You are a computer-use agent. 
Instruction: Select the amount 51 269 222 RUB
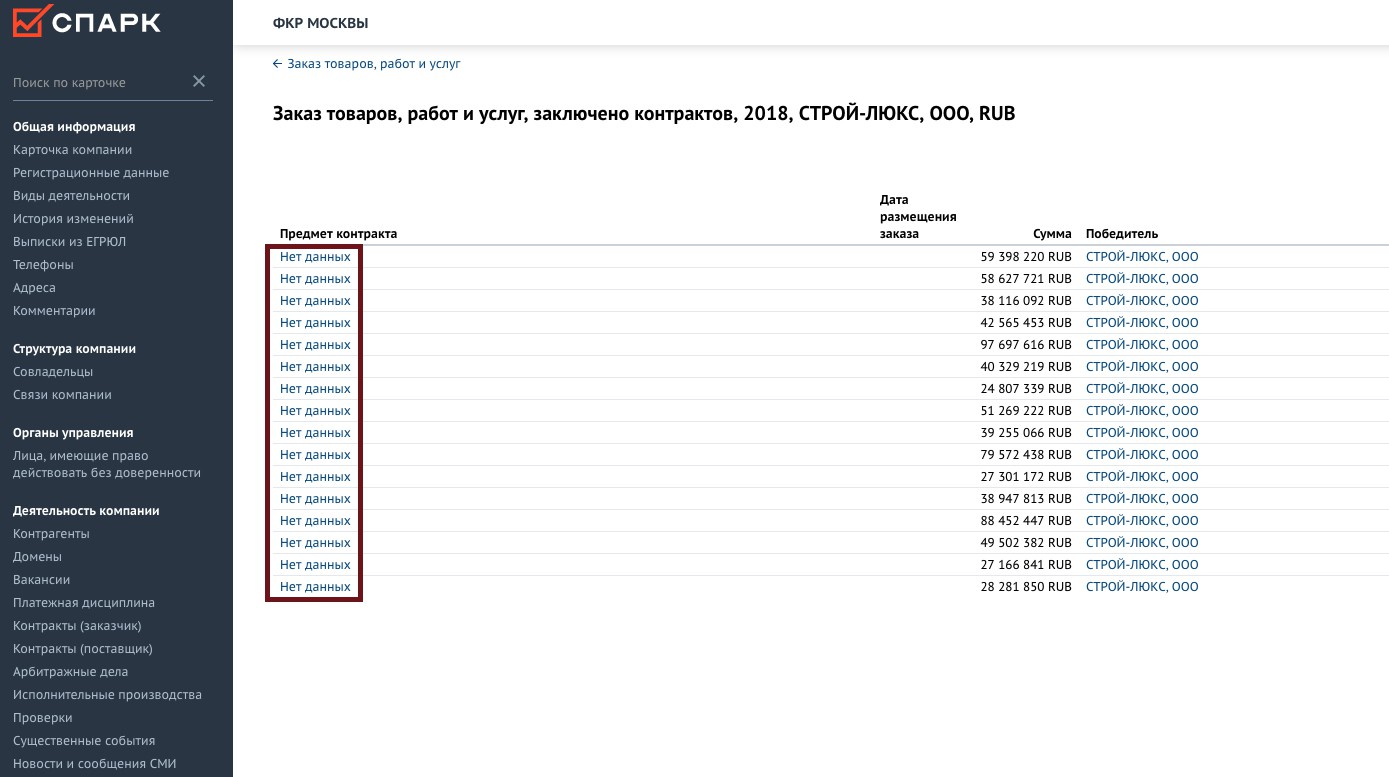coord(1026,411)
